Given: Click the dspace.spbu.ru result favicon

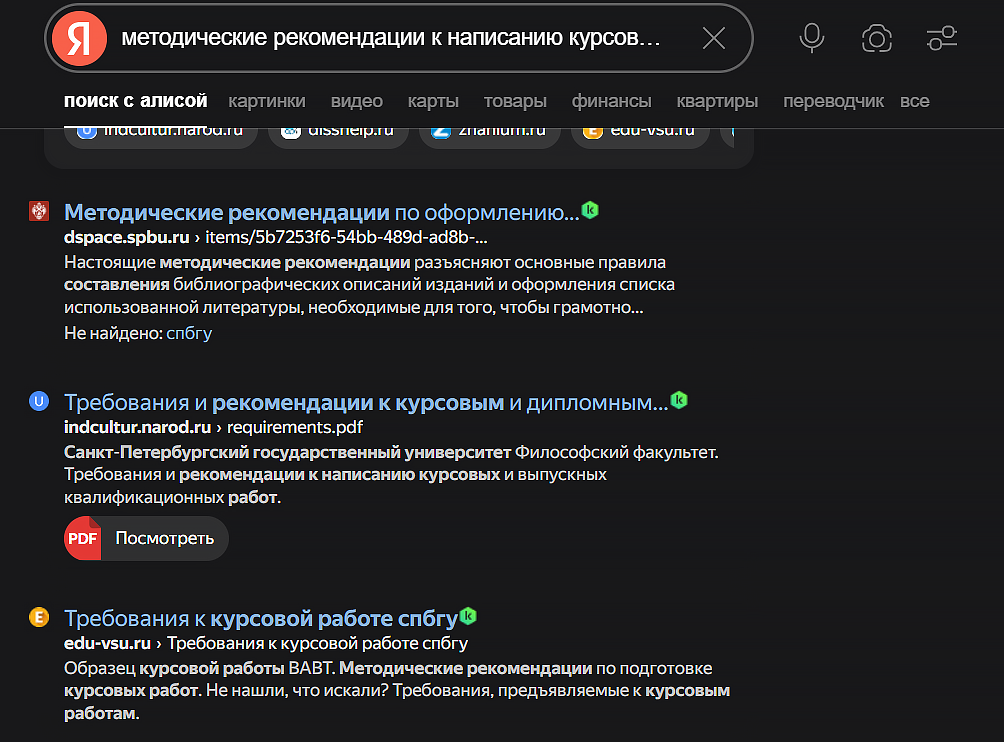Looking at the screenshot, I should tap(39, 211).
